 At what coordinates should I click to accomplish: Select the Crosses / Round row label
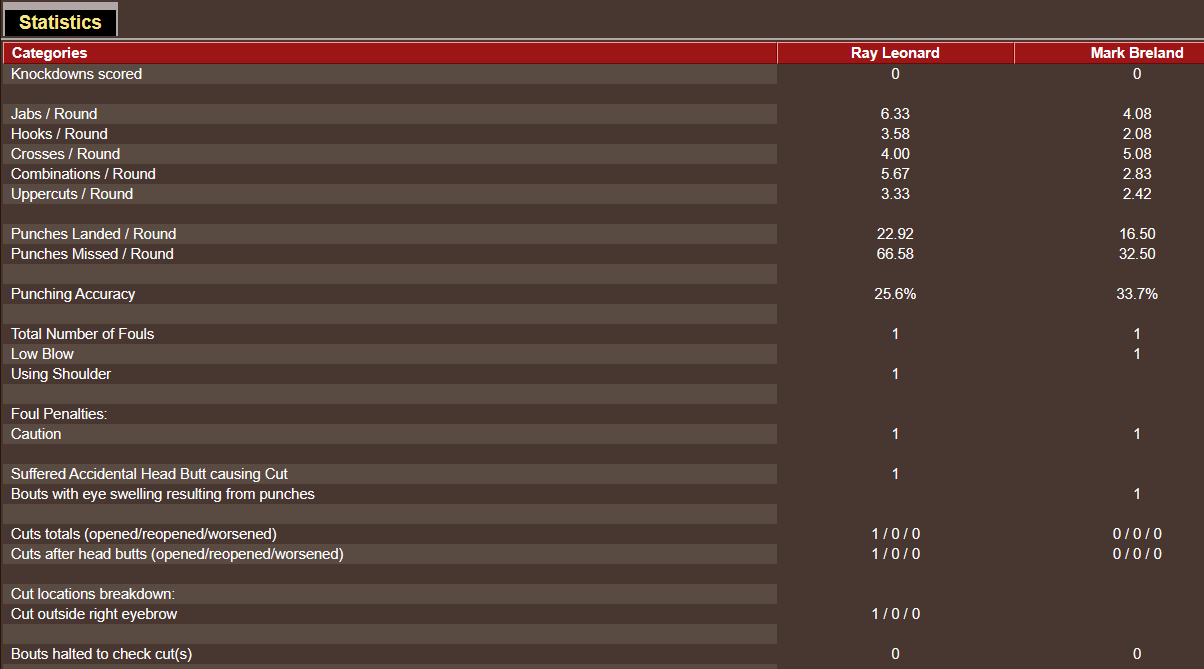coord(65,154)
